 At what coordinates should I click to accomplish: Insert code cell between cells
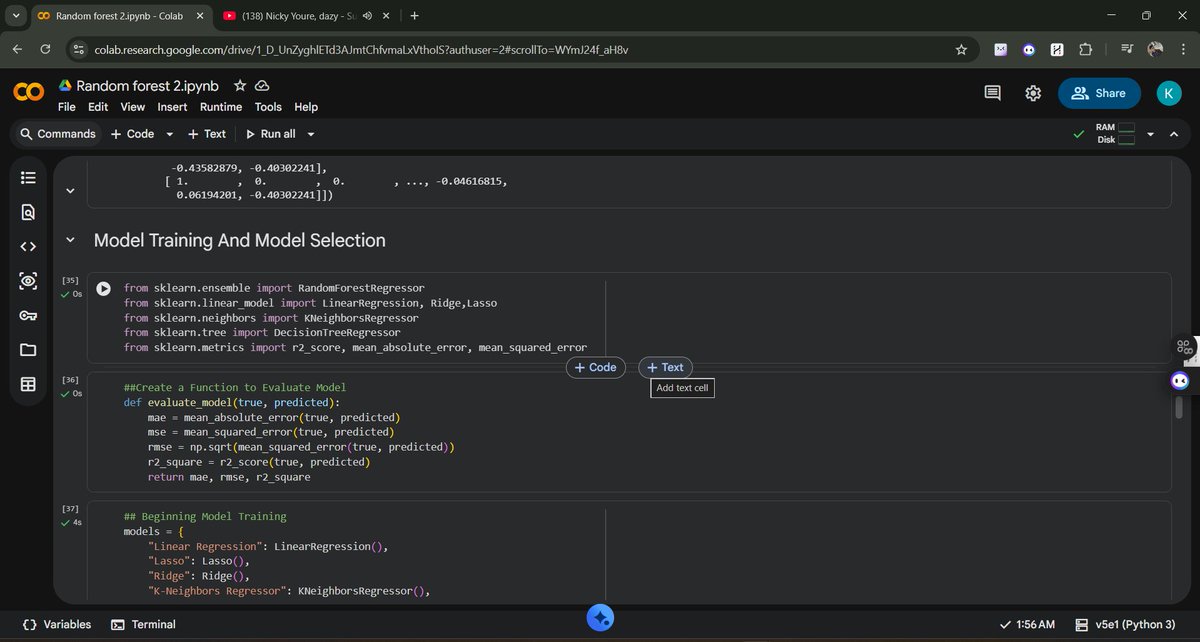coord(595,367)
